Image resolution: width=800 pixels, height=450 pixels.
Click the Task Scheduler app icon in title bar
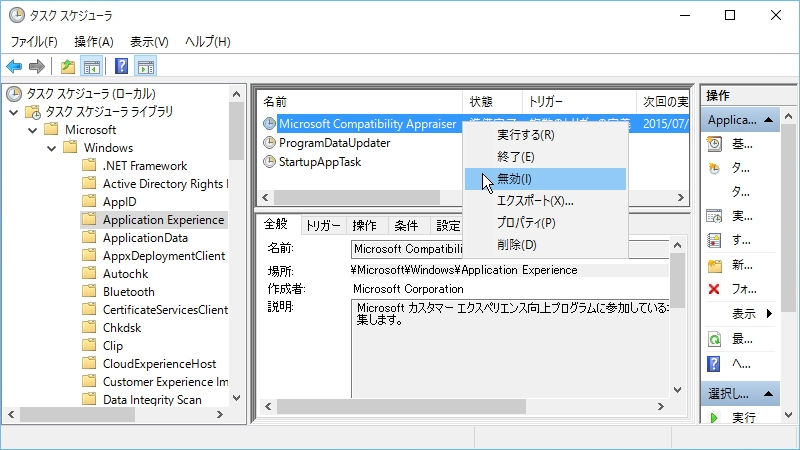(16, 15)
